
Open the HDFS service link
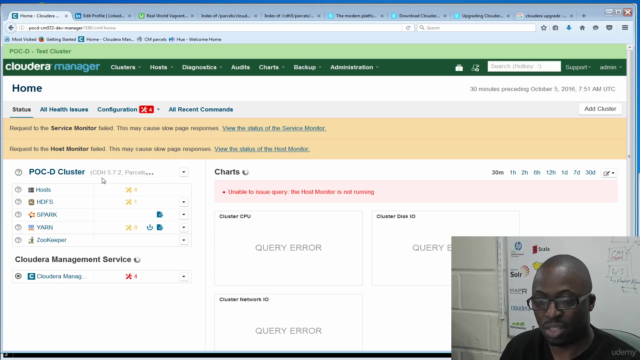(44, 202)
